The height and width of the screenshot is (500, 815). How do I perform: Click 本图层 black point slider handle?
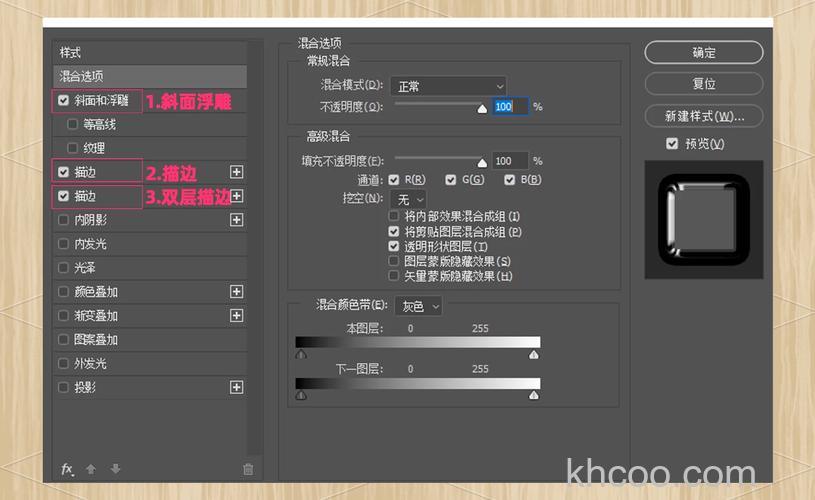point(301,354)
